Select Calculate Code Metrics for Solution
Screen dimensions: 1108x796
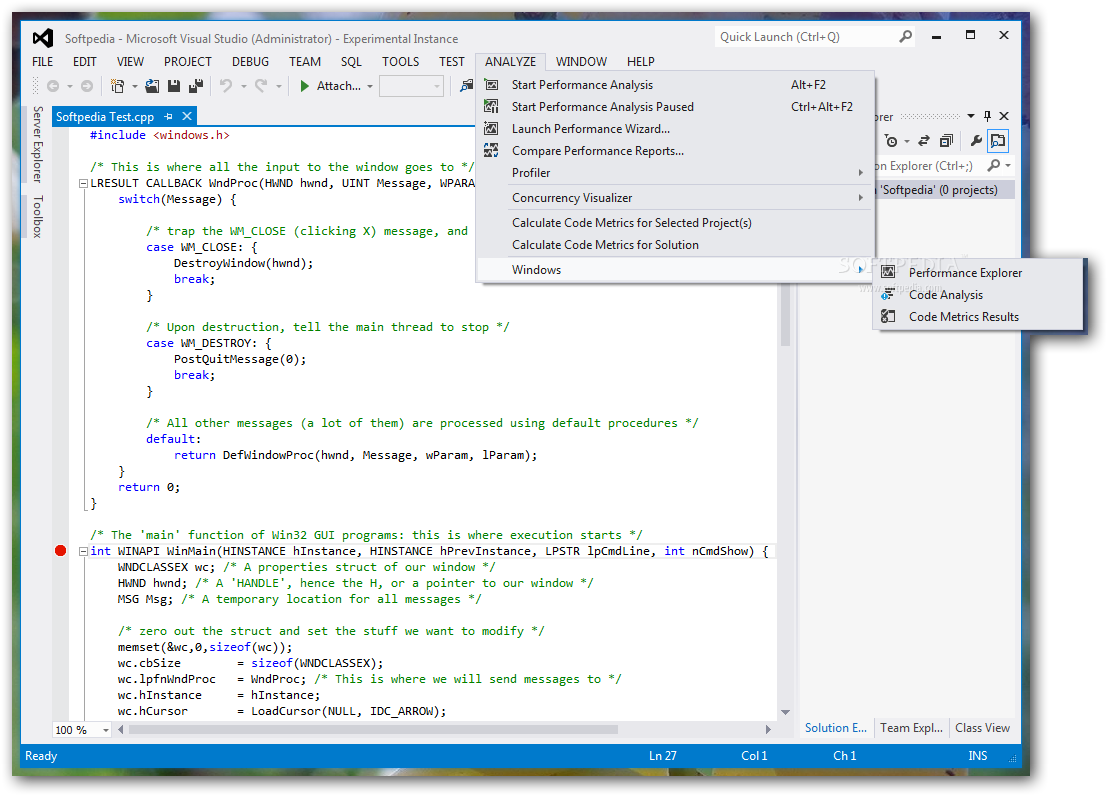[x=675, y=245]
